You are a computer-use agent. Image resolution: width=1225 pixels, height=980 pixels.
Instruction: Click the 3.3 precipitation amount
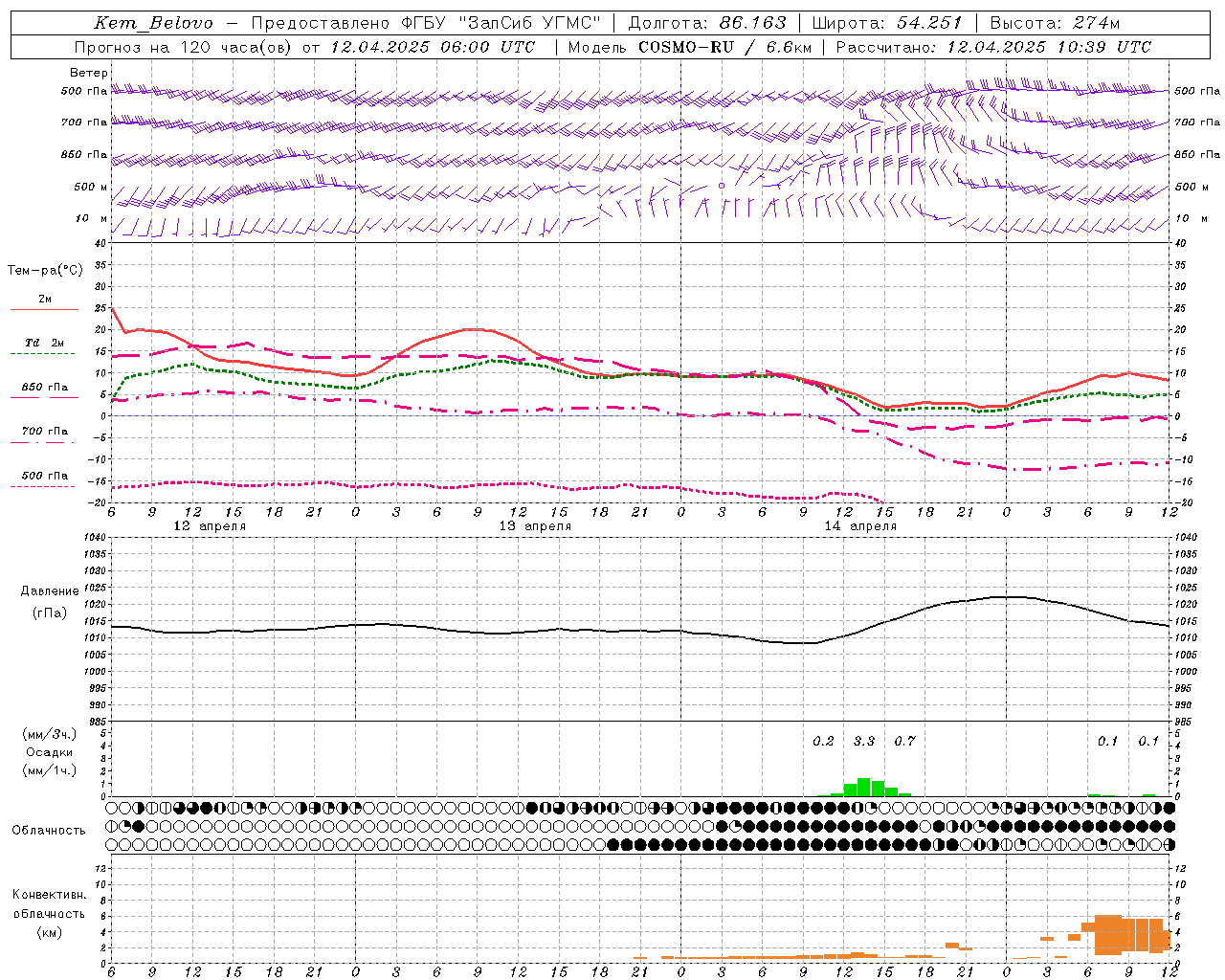864,741
